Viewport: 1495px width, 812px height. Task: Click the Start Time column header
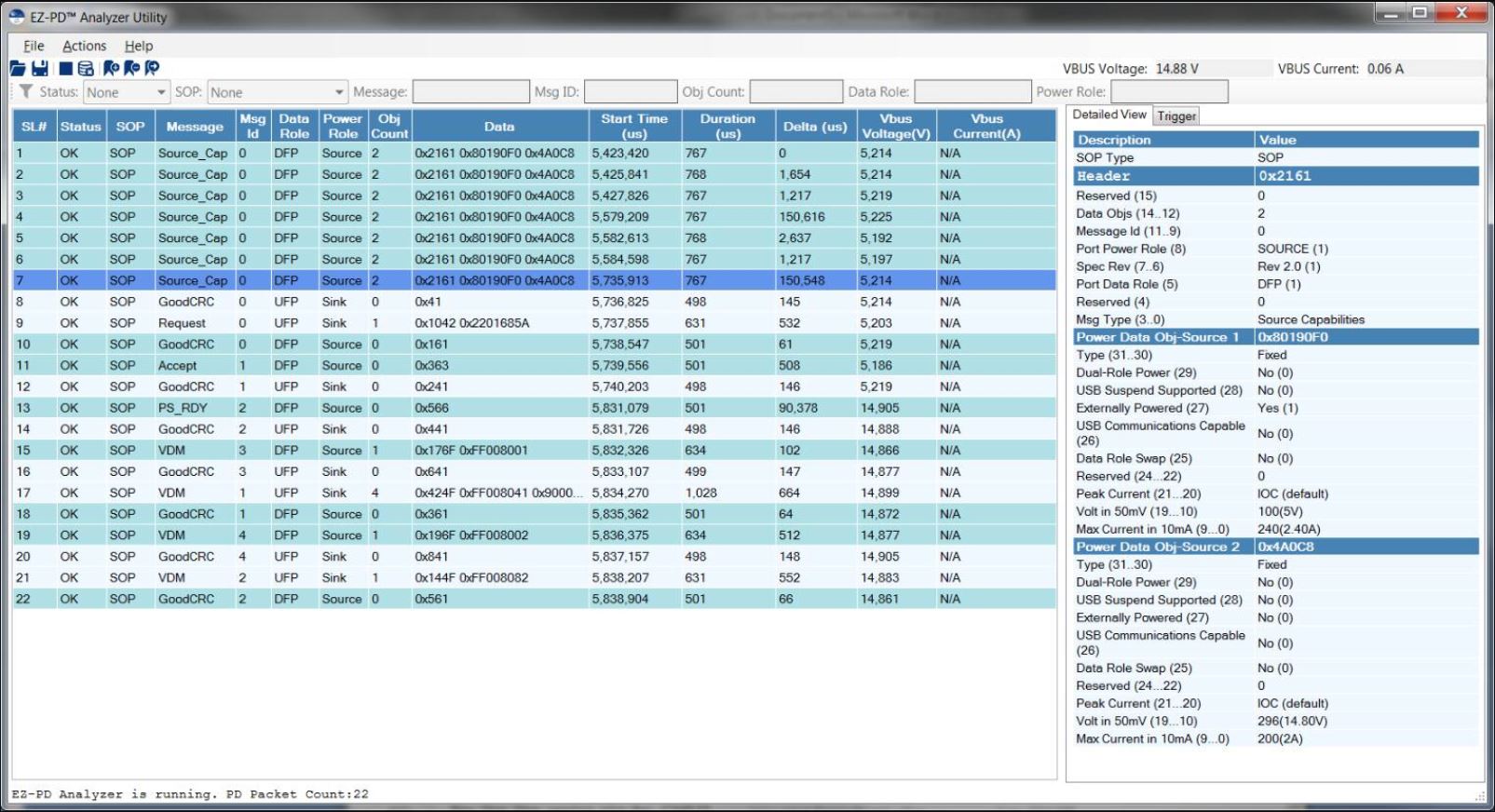633,126
